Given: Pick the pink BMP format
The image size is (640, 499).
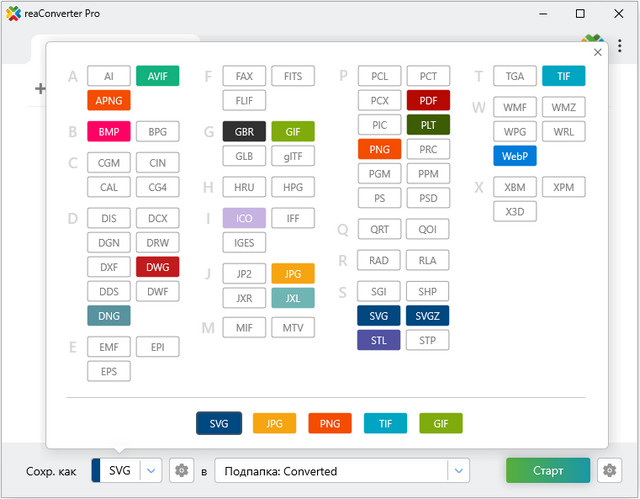Looking at the screenshot, I should click(x=109, y=132).
